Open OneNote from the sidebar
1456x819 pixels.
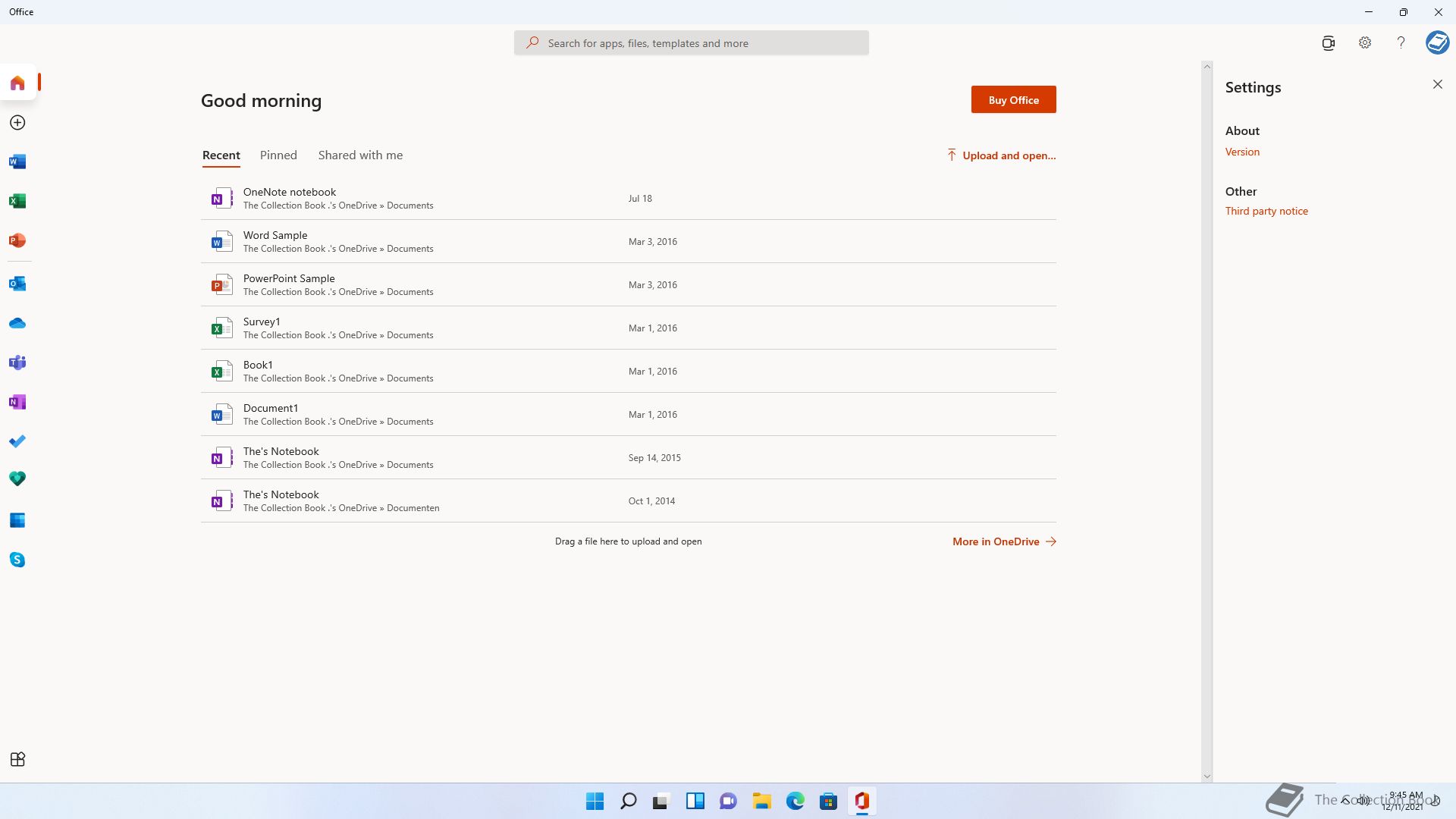tap(17, 402)
